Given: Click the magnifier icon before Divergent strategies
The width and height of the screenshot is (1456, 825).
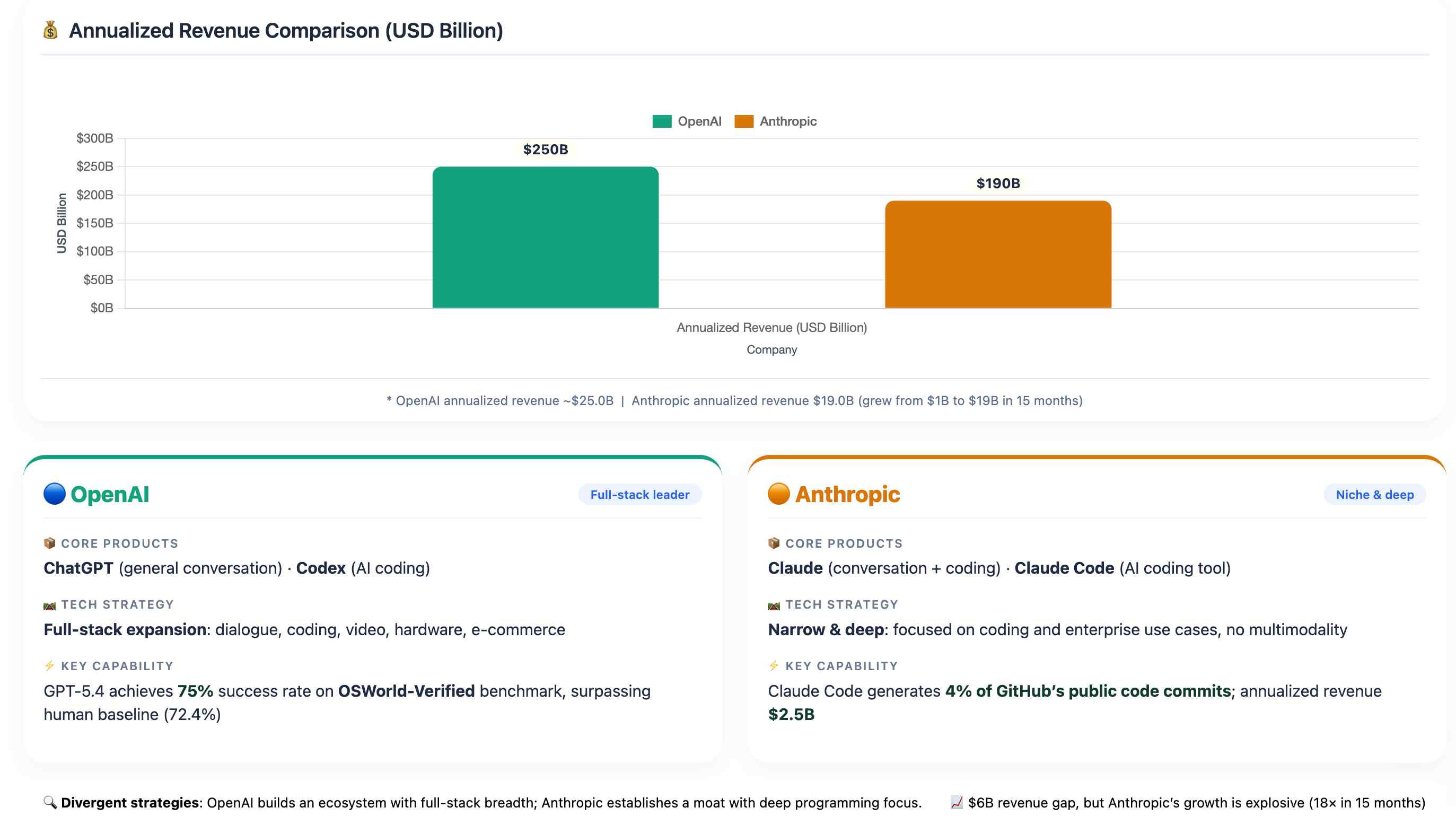Looking at the screenshot, I should tap(50, 802).
